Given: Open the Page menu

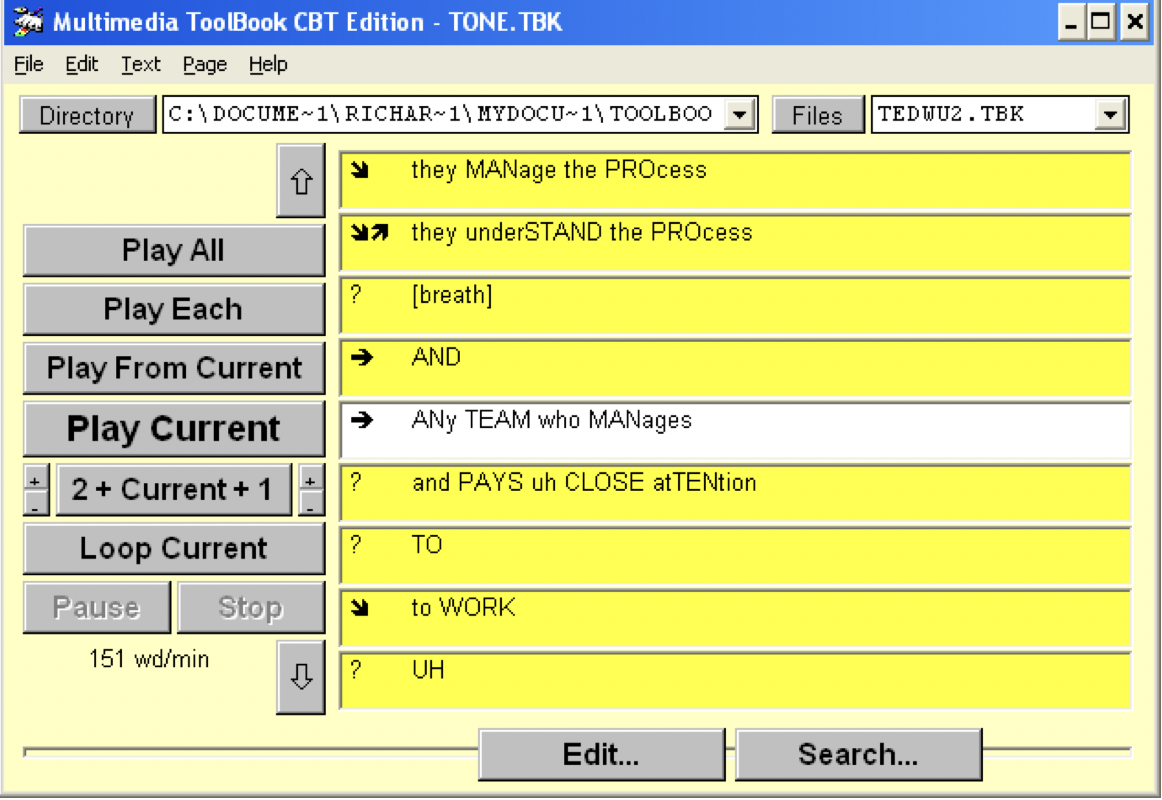Looking at the screenshot, I should pos(205,64).
